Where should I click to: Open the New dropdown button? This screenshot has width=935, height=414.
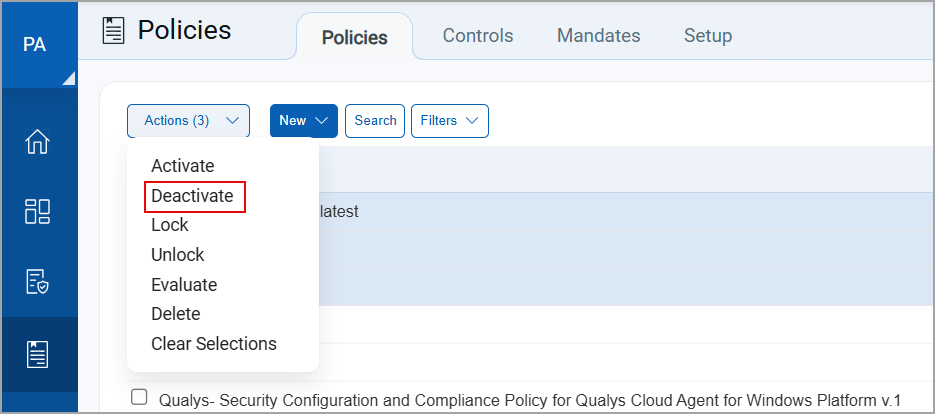[x=304, y=121]
